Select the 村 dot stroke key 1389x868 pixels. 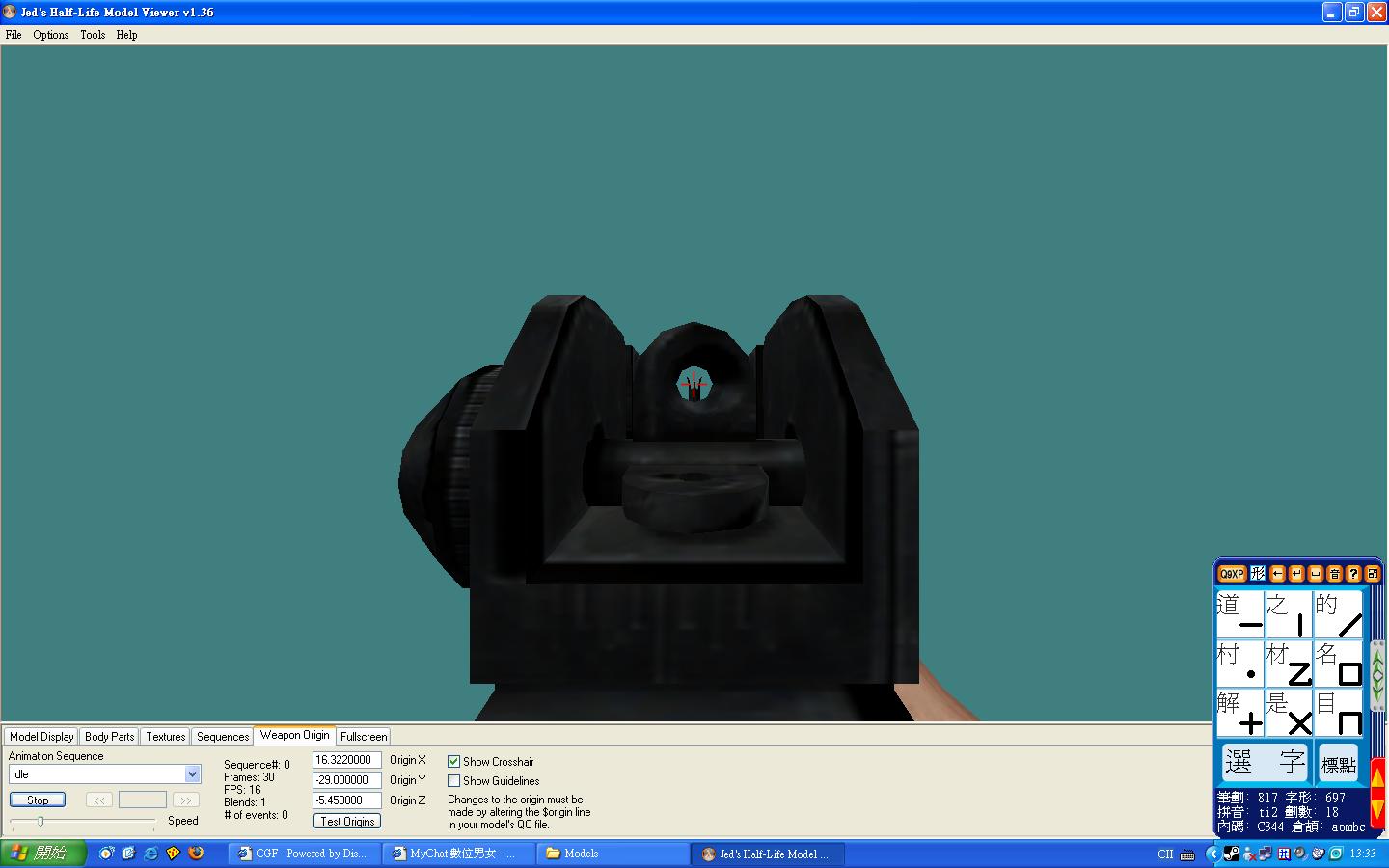tap(1240, 664)
